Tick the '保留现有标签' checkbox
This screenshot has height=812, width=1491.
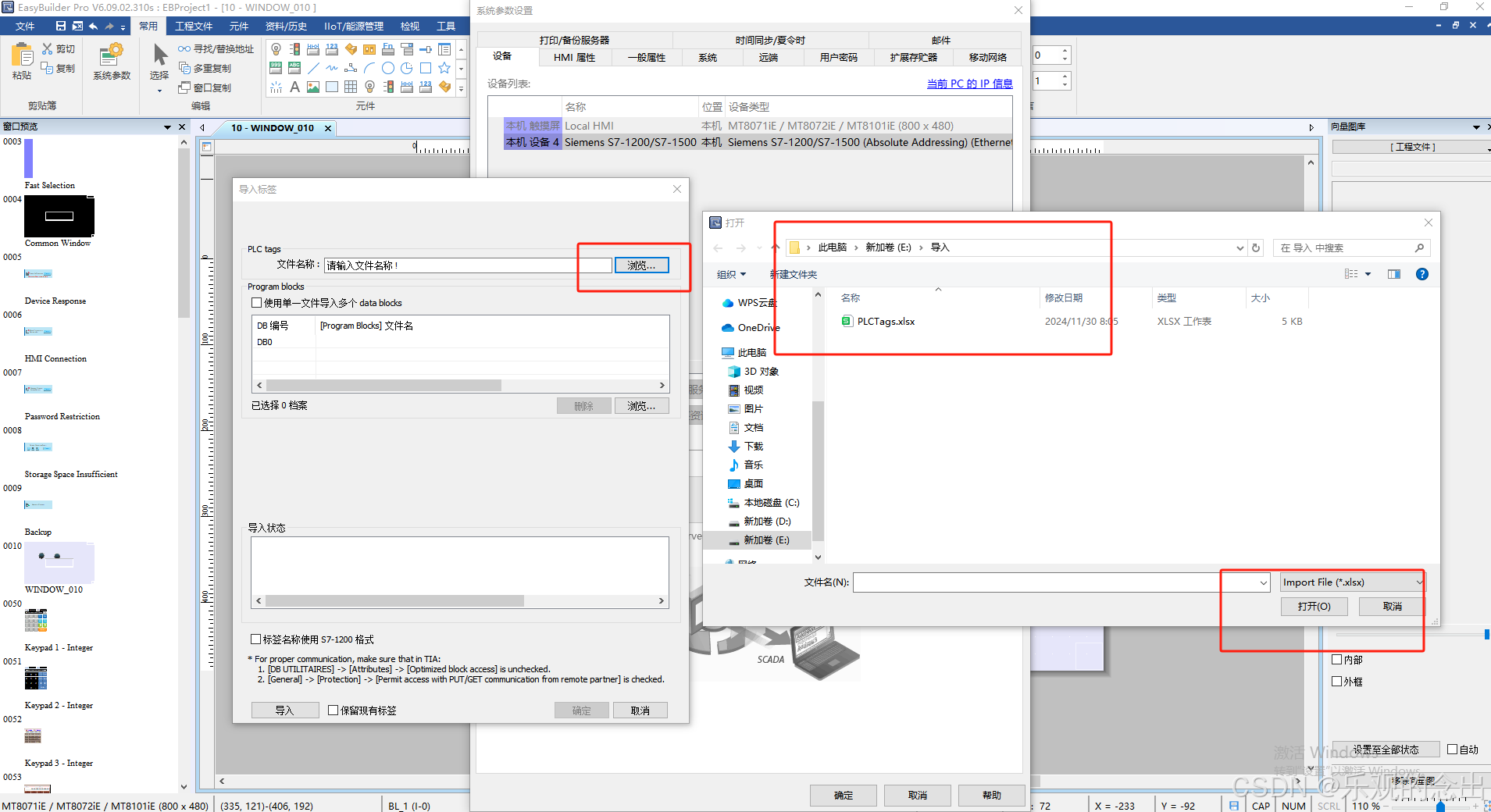334,710
